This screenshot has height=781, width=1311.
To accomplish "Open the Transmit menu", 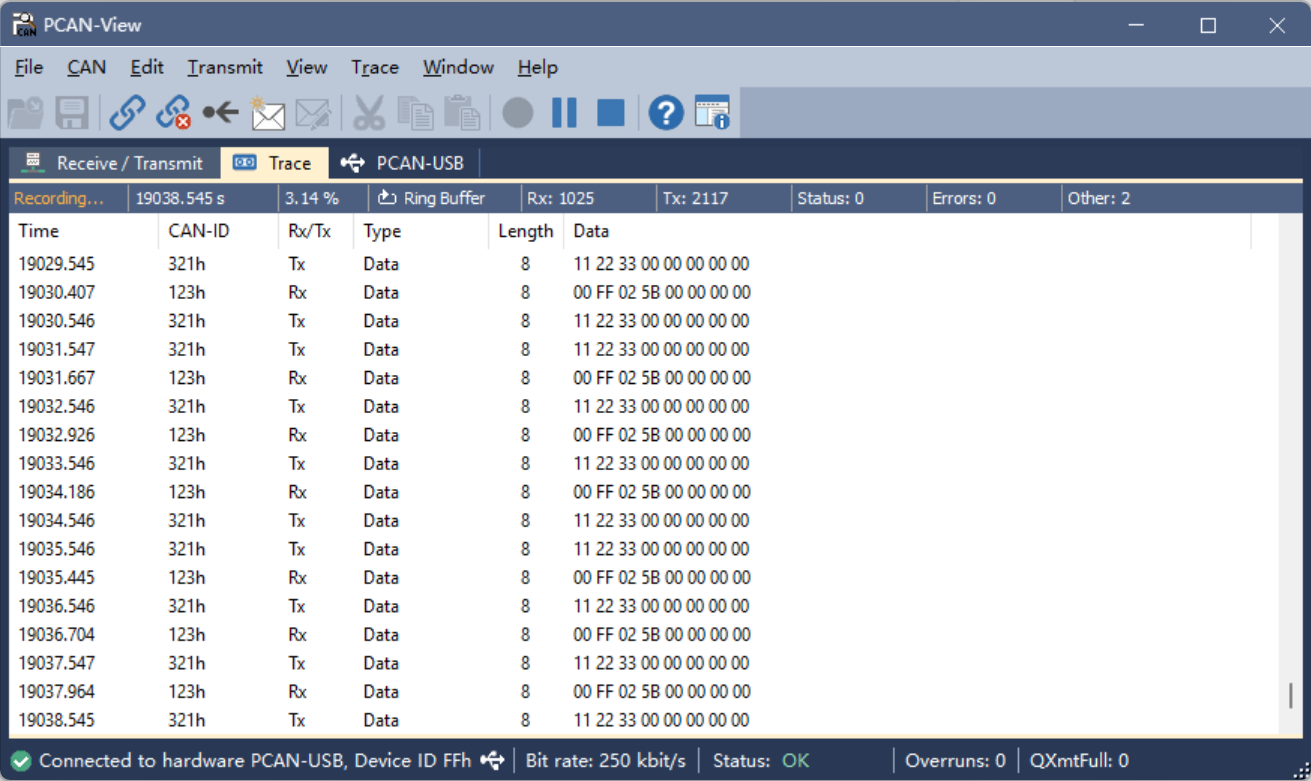I will pos(225,67).
